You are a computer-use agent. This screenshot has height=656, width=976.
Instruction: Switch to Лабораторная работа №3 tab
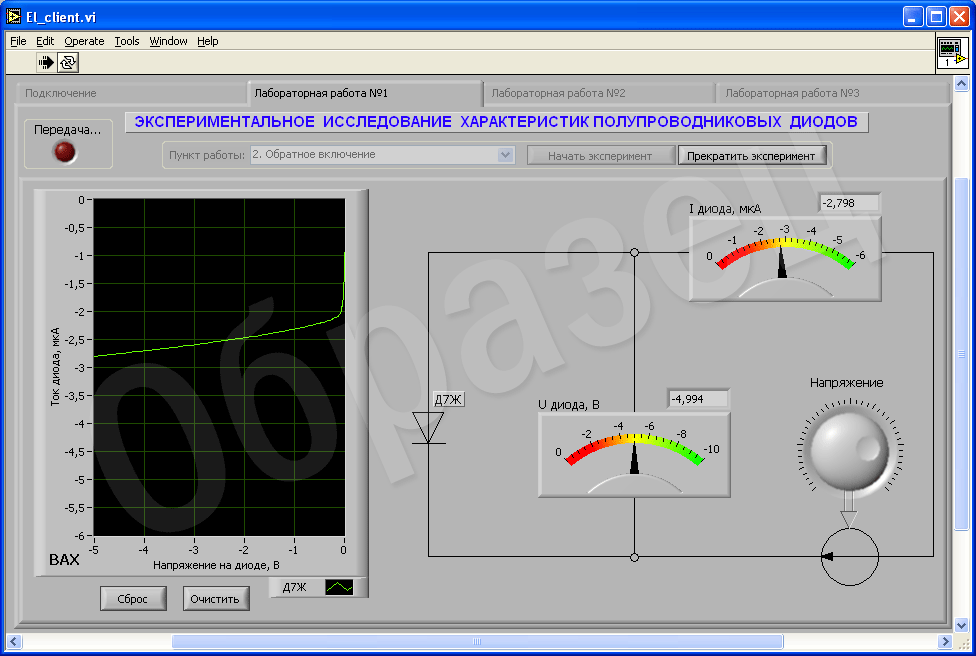(x=832, y=93)
